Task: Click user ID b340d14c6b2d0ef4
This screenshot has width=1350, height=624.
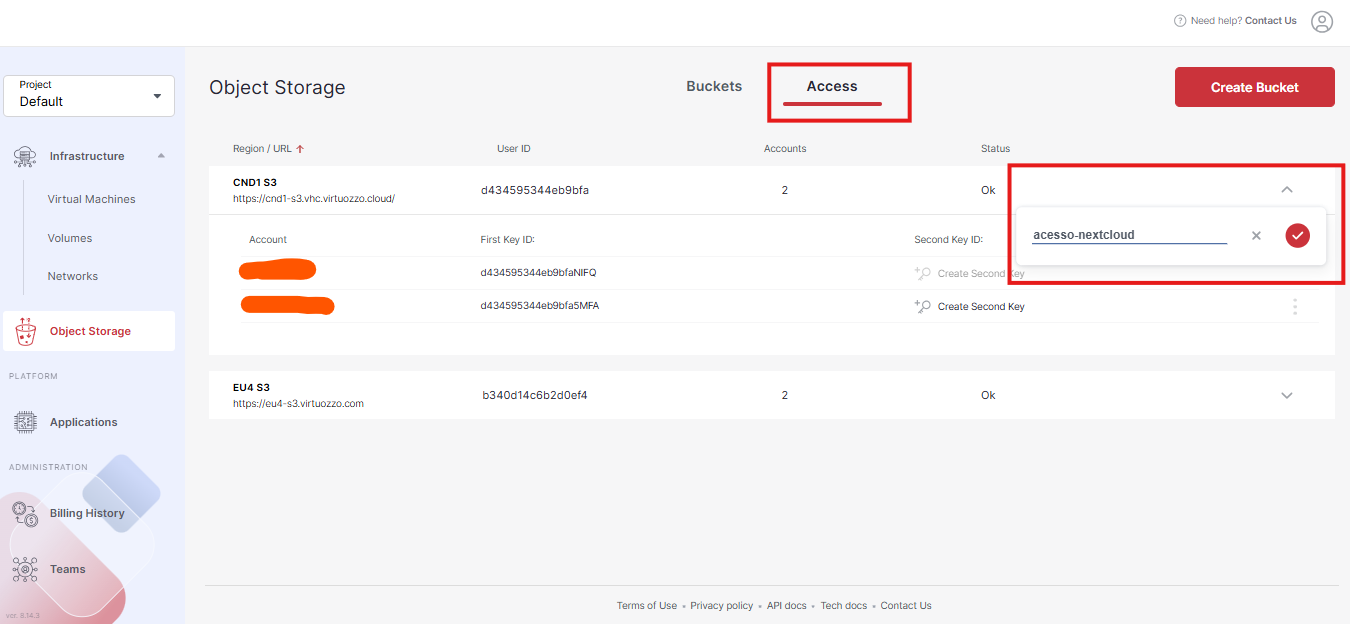Action: [535, 395]
